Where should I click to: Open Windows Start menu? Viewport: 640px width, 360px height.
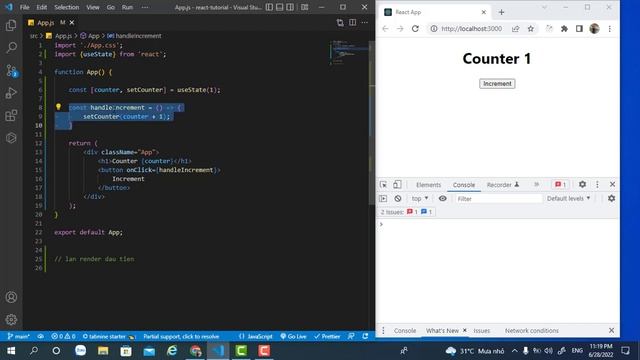click(11, 351)
